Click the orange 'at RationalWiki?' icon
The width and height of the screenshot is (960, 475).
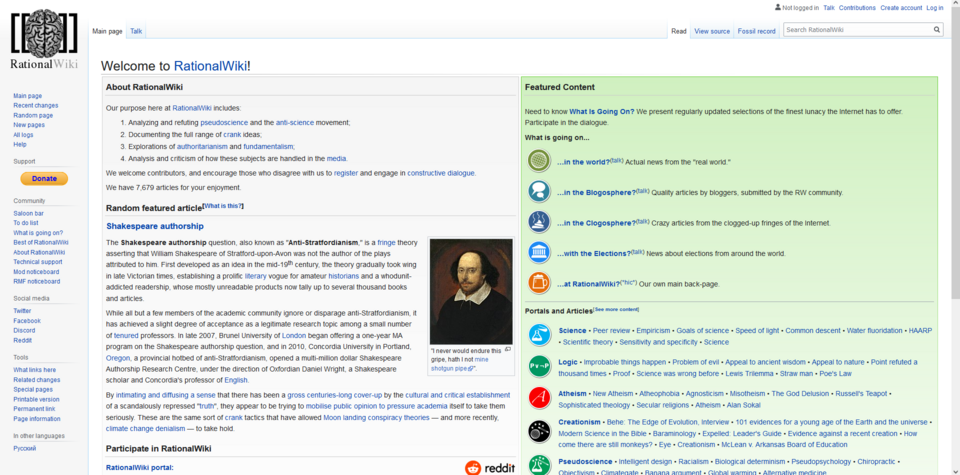(539, 283)
